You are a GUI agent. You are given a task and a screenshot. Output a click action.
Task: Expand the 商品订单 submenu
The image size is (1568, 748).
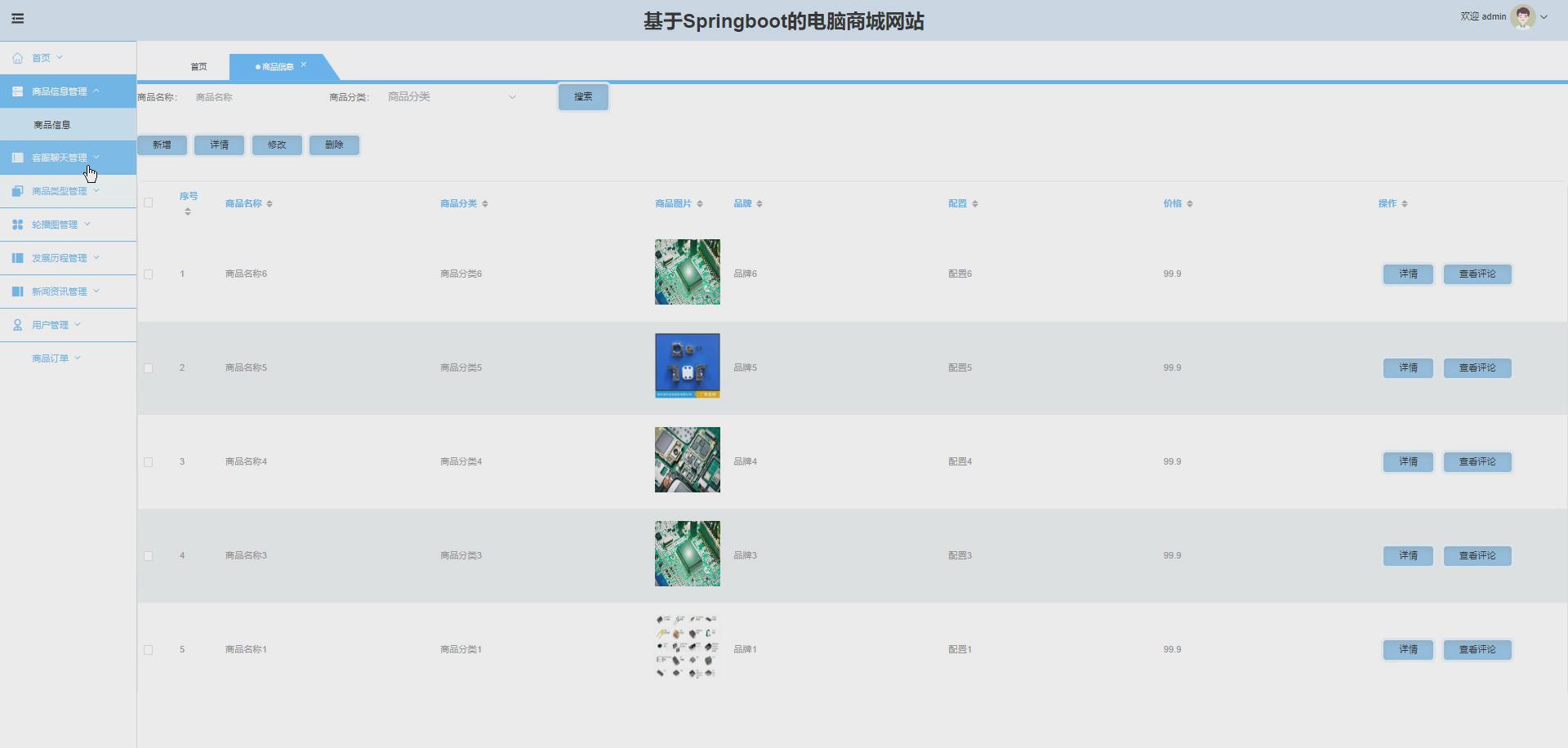78,358
